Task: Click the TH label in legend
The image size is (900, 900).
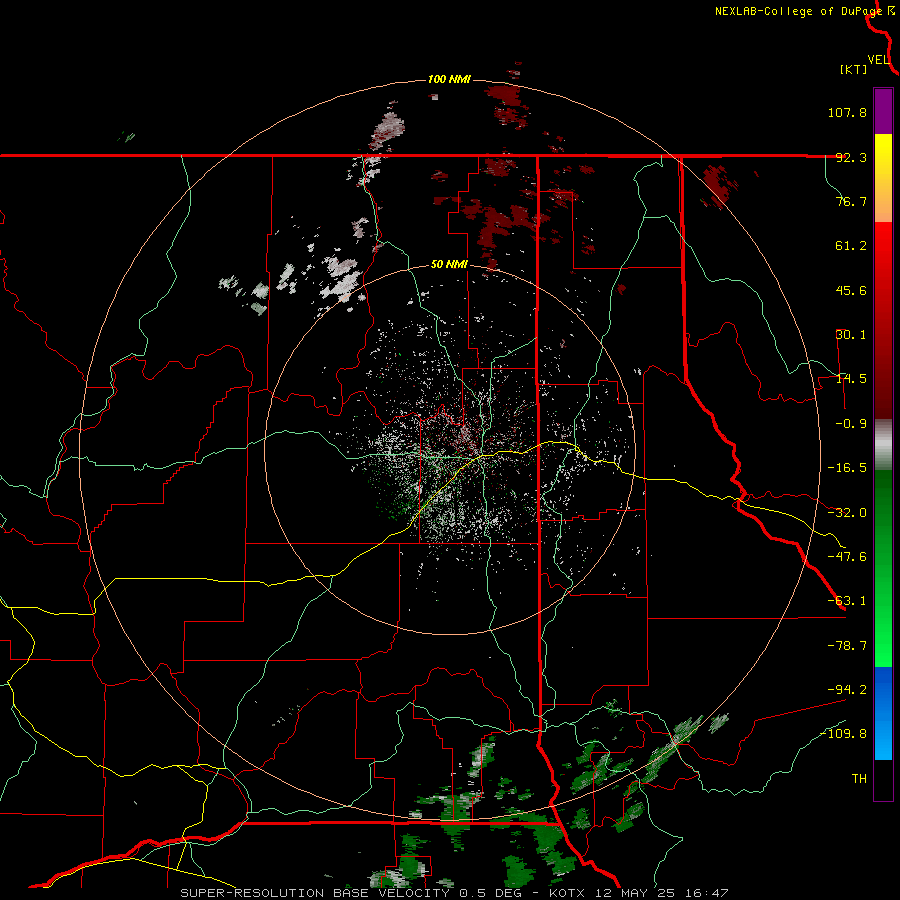Action: click(859, 779)
